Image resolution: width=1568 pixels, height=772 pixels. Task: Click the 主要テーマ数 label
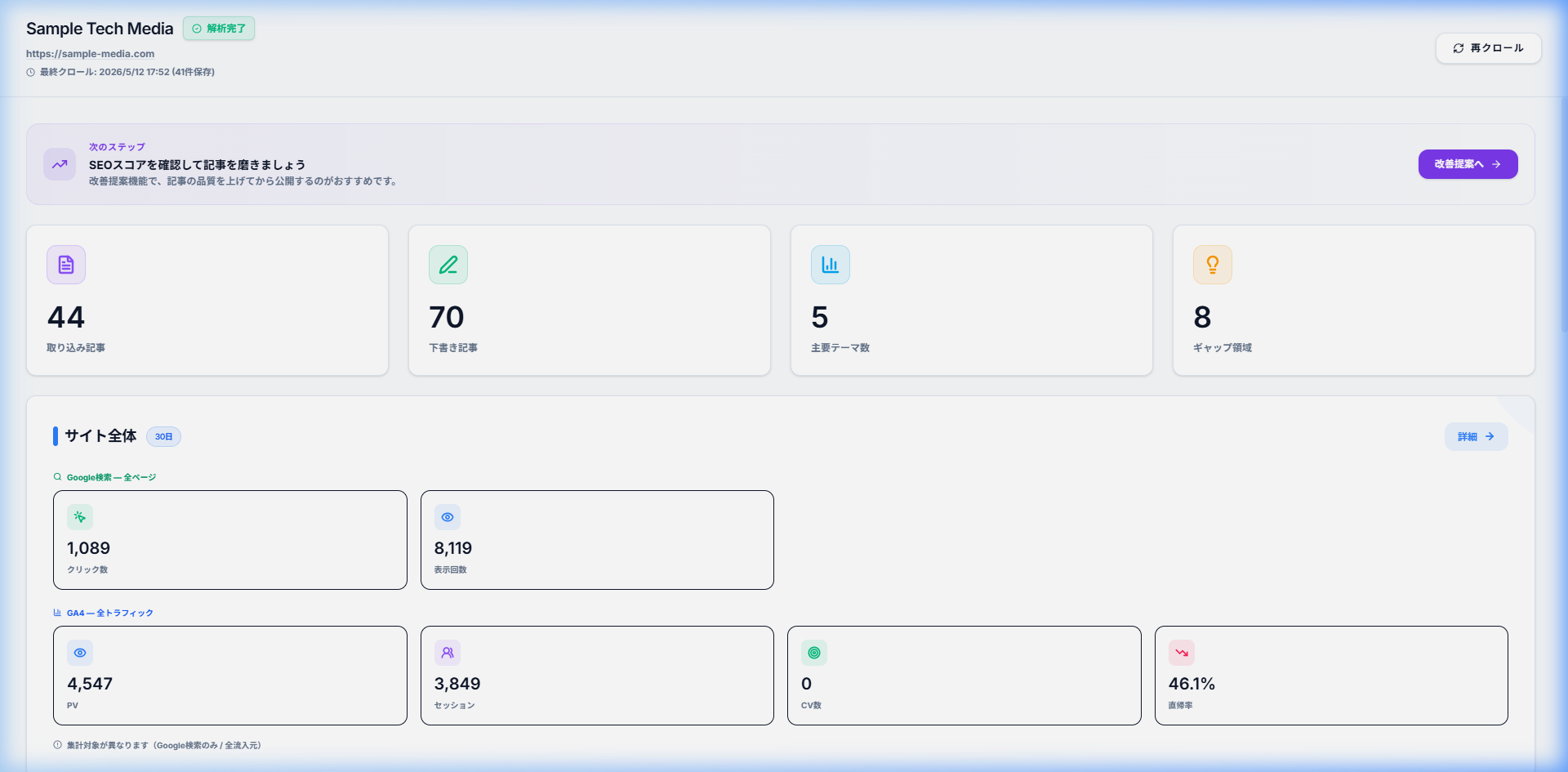coord(840,348)
